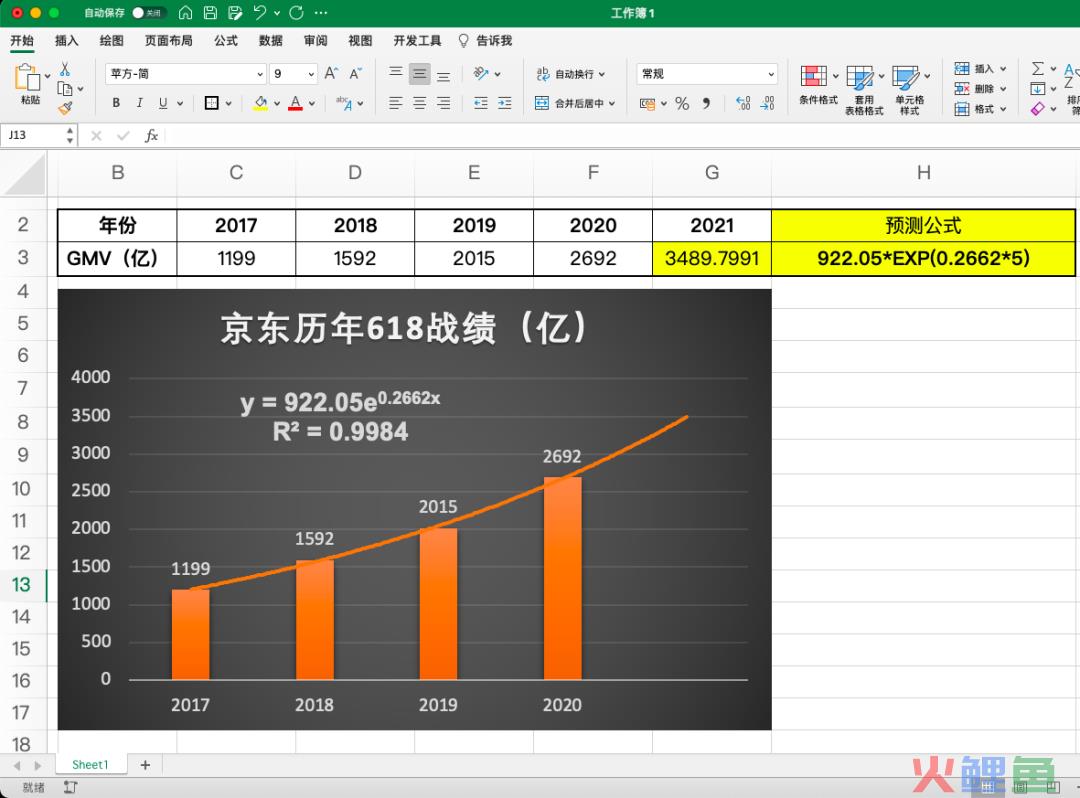Open the 数据 ribbon tab
1080x798 pixels.
tap(271, 41)
